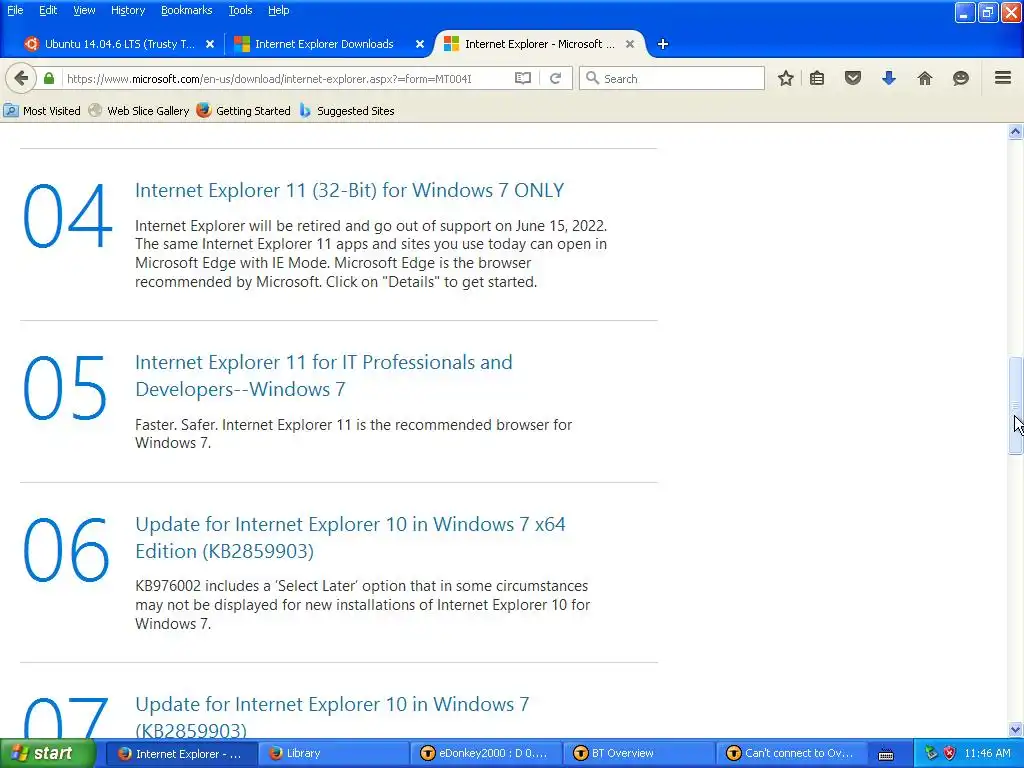The image size is (1024, 768).
Task: Click the URL address bar field
Action: (x=287, y=78)
